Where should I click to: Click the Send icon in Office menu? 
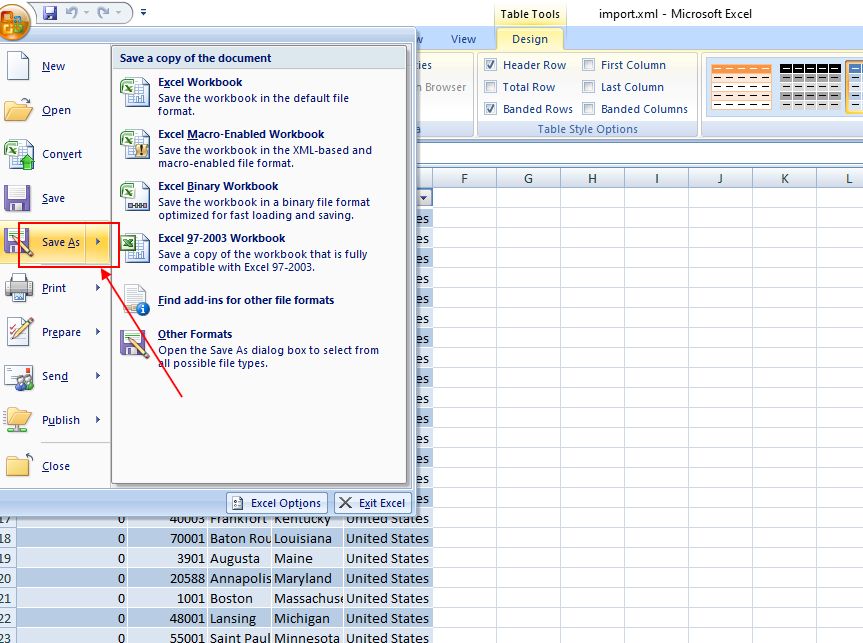tap(19, 377)
